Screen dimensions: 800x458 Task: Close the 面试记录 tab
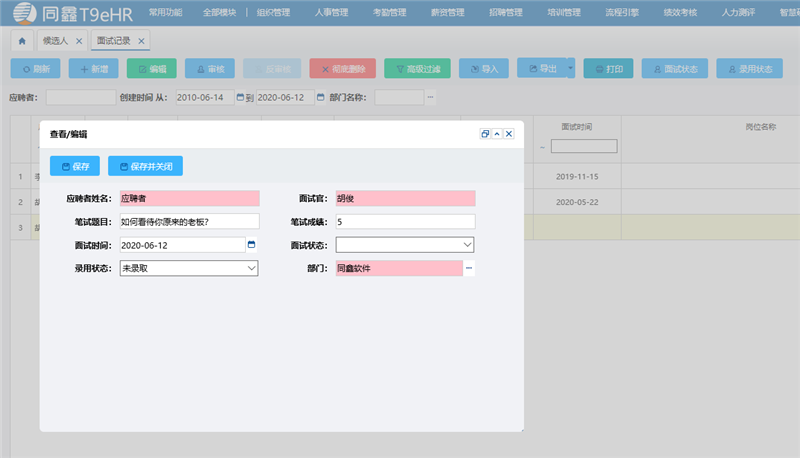tap(141, 41)
